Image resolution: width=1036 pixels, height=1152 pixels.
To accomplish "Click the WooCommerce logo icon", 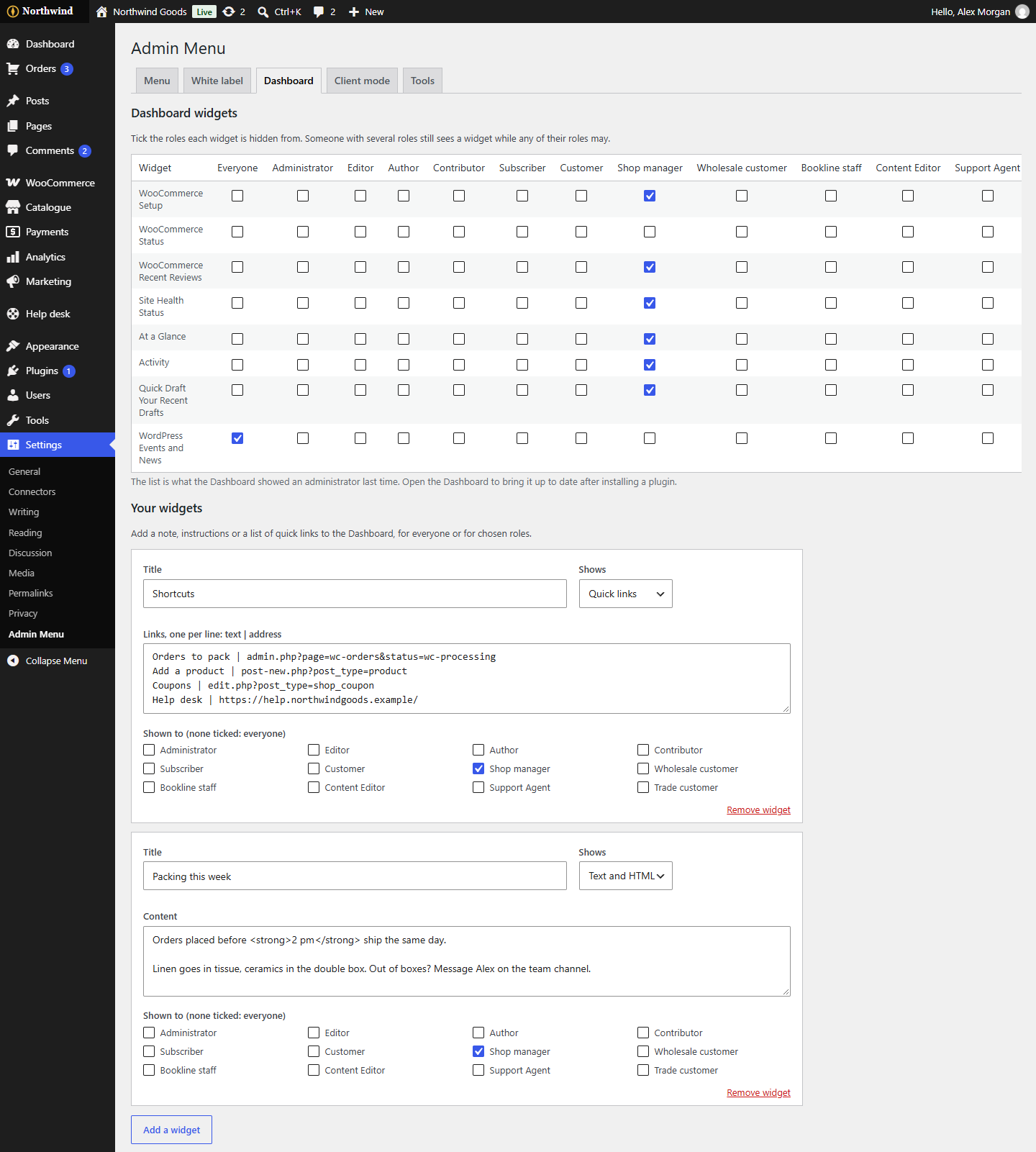I will (x=13, y=183).
